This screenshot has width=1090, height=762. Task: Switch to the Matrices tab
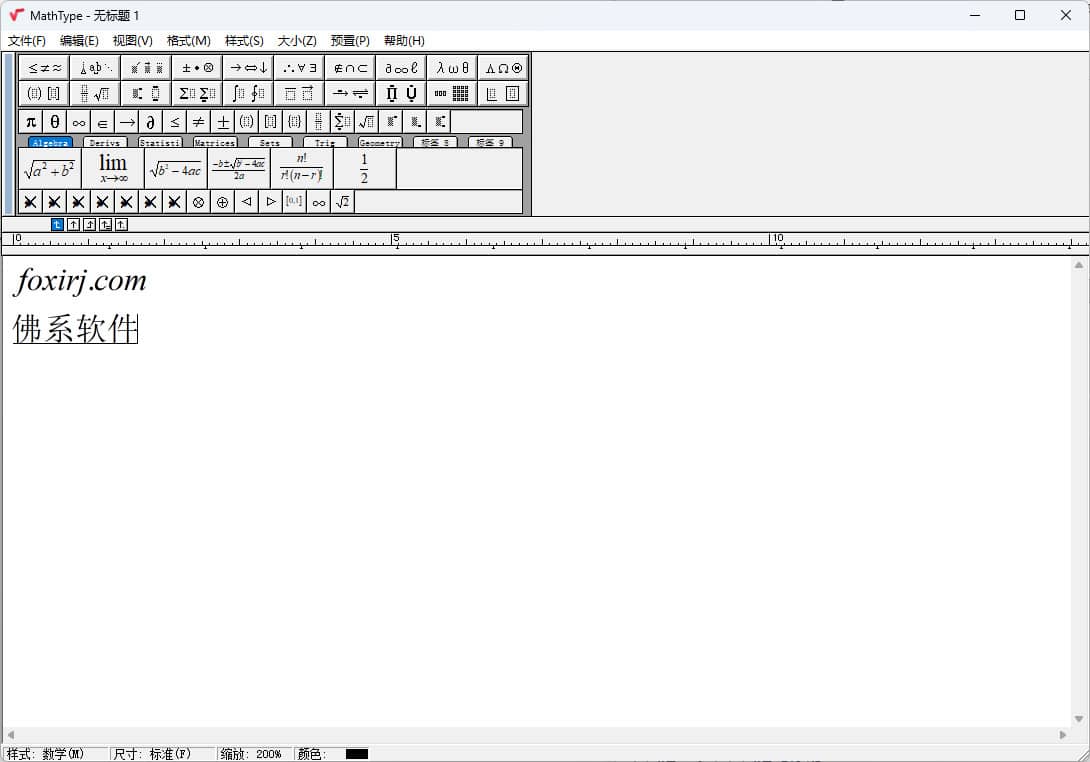[x=215, y=143]
